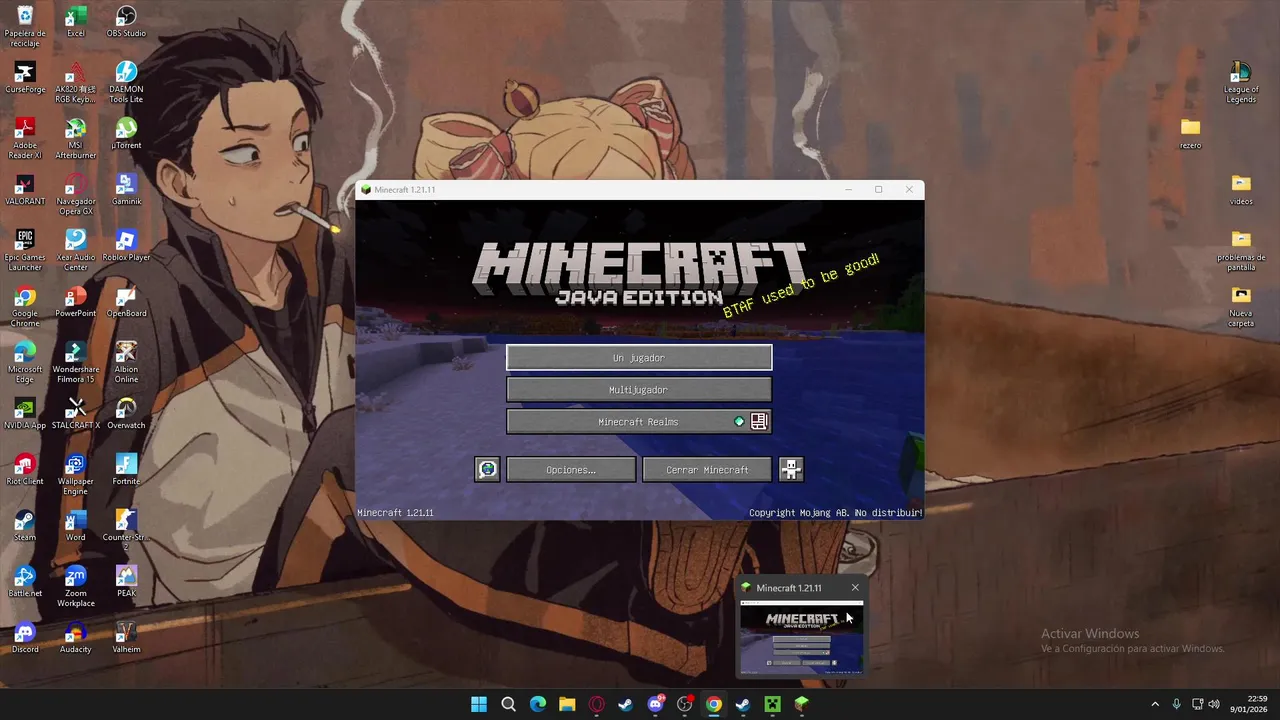Select the League of Legends shortcut
This screenshot has width=1280, height=720.
1241,83
